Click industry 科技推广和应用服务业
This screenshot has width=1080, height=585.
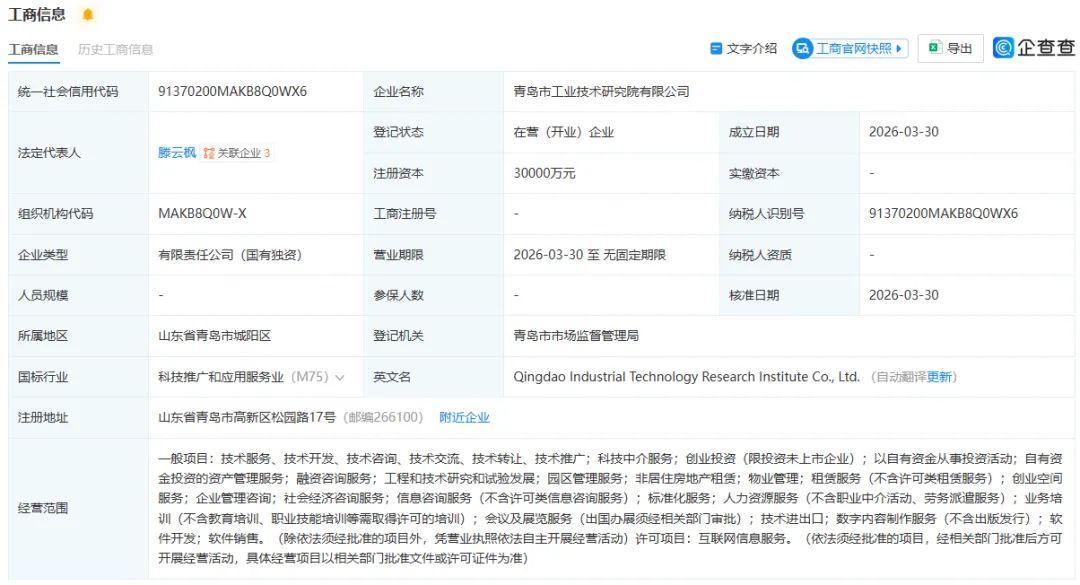(220, 377)
